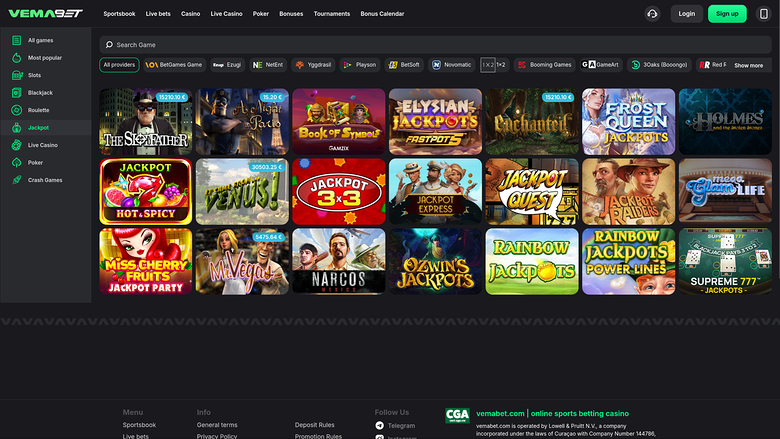Image resolution: width=780 pixels, height=439 pixels.
Task: Open It Came From Venus game
Action: 242,191
